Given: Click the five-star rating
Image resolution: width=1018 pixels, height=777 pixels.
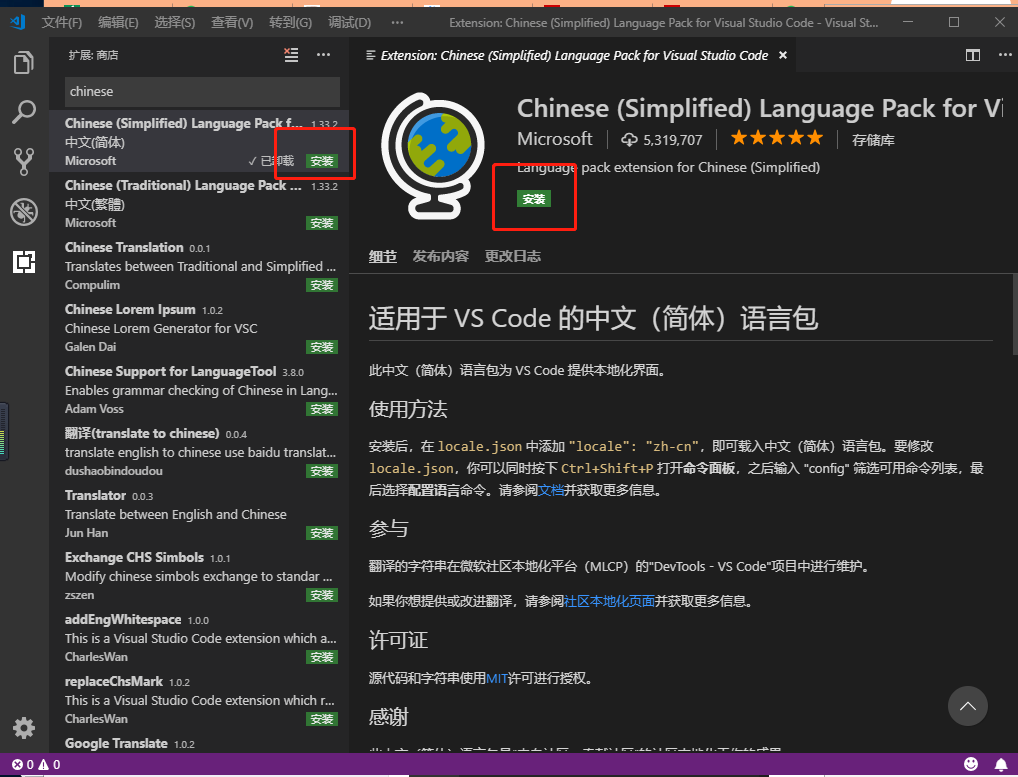Looking at the screenshot, I should coord(776,138).
